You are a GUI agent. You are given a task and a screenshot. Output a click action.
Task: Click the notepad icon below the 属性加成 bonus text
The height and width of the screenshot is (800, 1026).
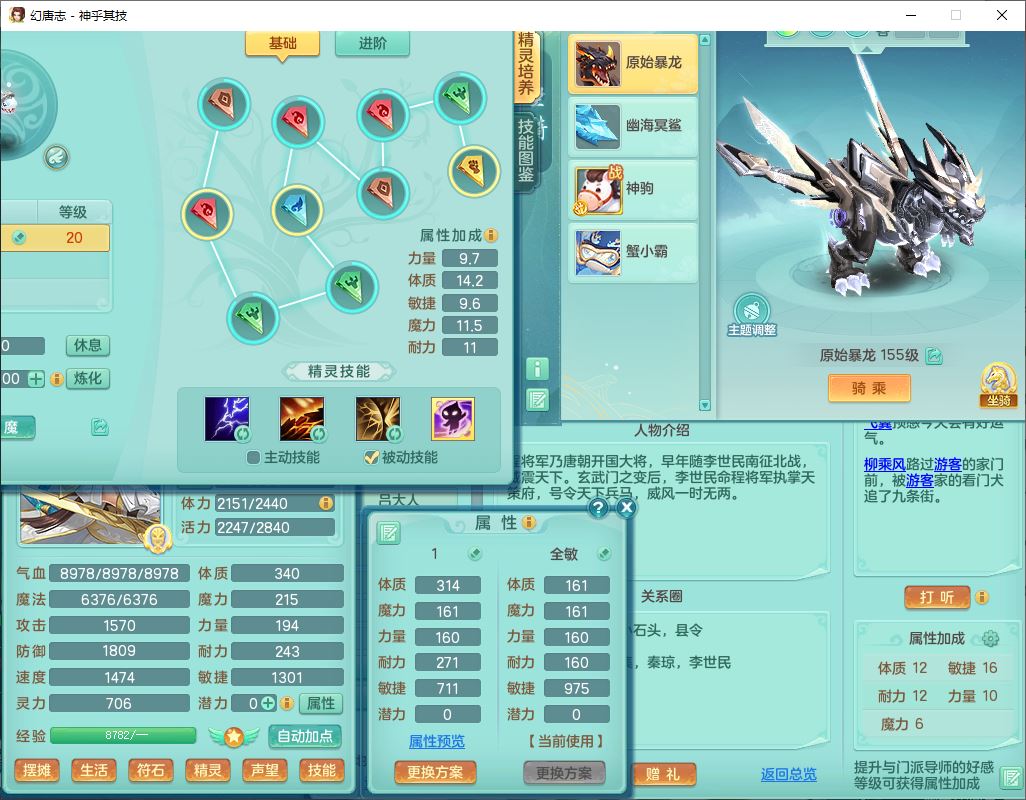[x=1010, y=778]
